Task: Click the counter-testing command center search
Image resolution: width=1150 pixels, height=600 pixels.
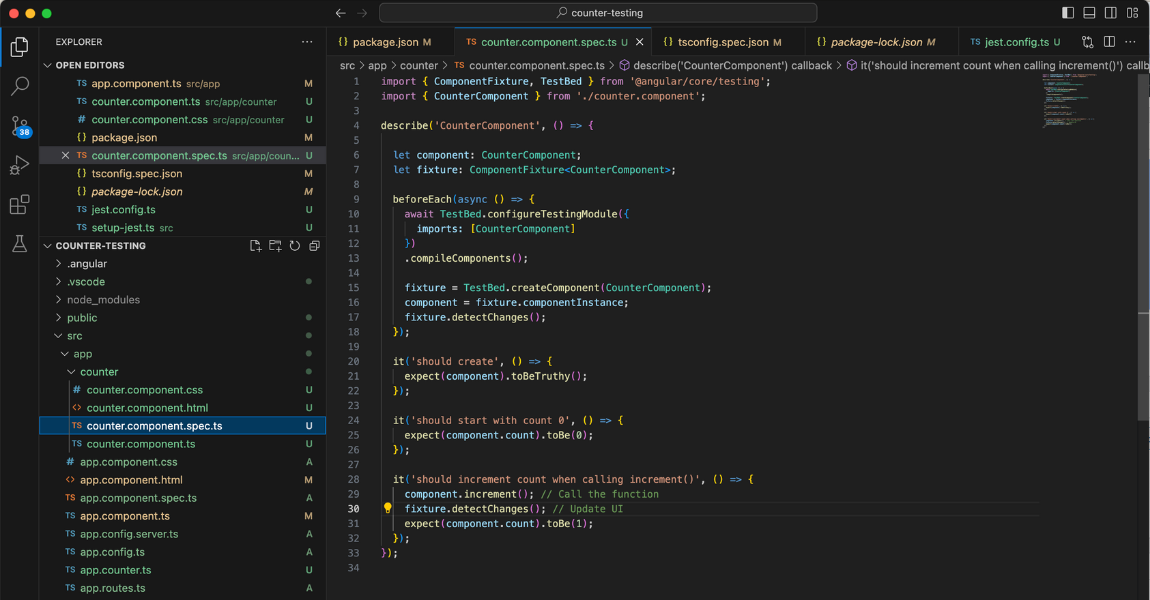Action: tap(598, 13)
